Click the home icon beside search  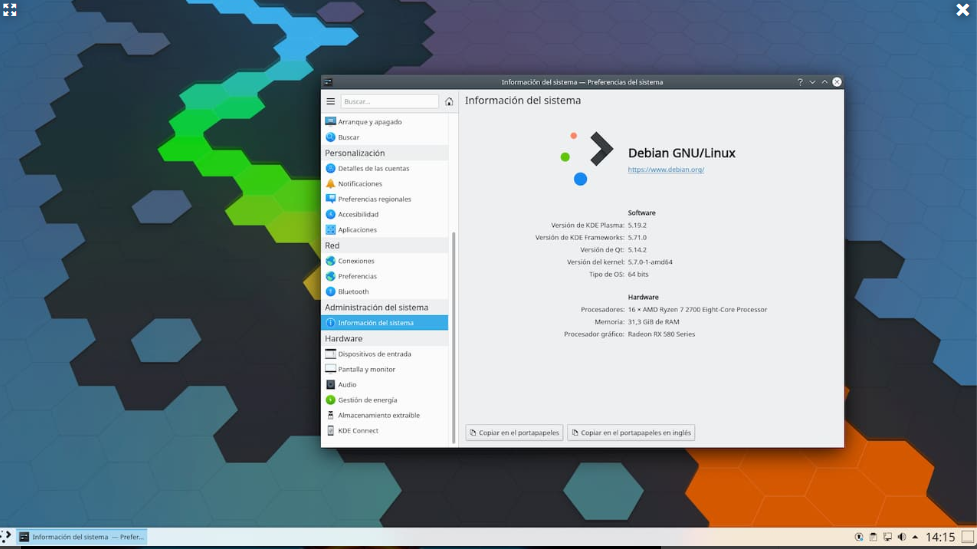click(449, 102)
